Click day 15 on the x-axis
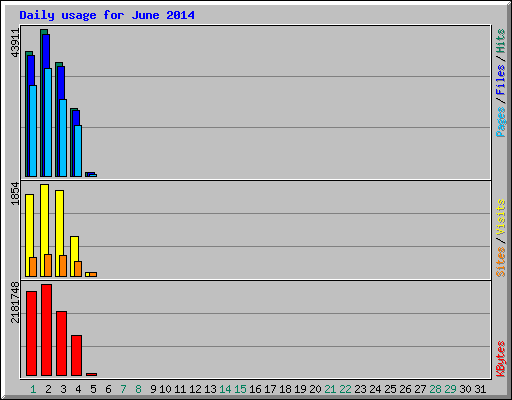512x400 pixels. (240, 389)
